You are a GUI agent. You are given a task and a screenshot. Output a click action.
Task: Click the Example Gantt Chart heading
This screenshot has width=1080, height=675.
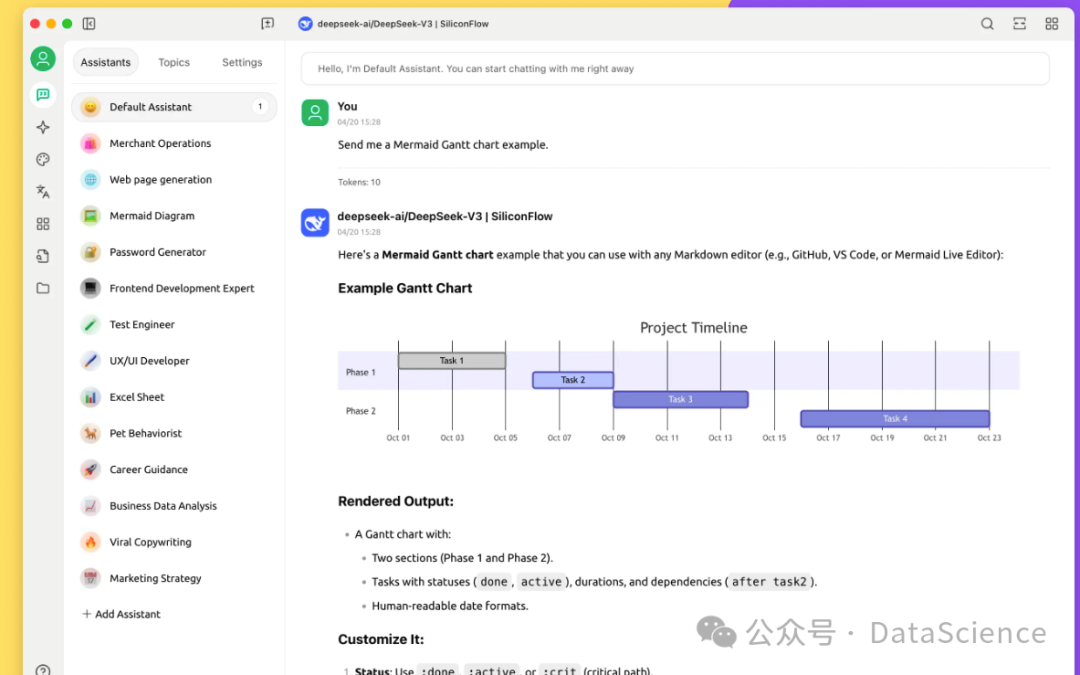[405, 289]
